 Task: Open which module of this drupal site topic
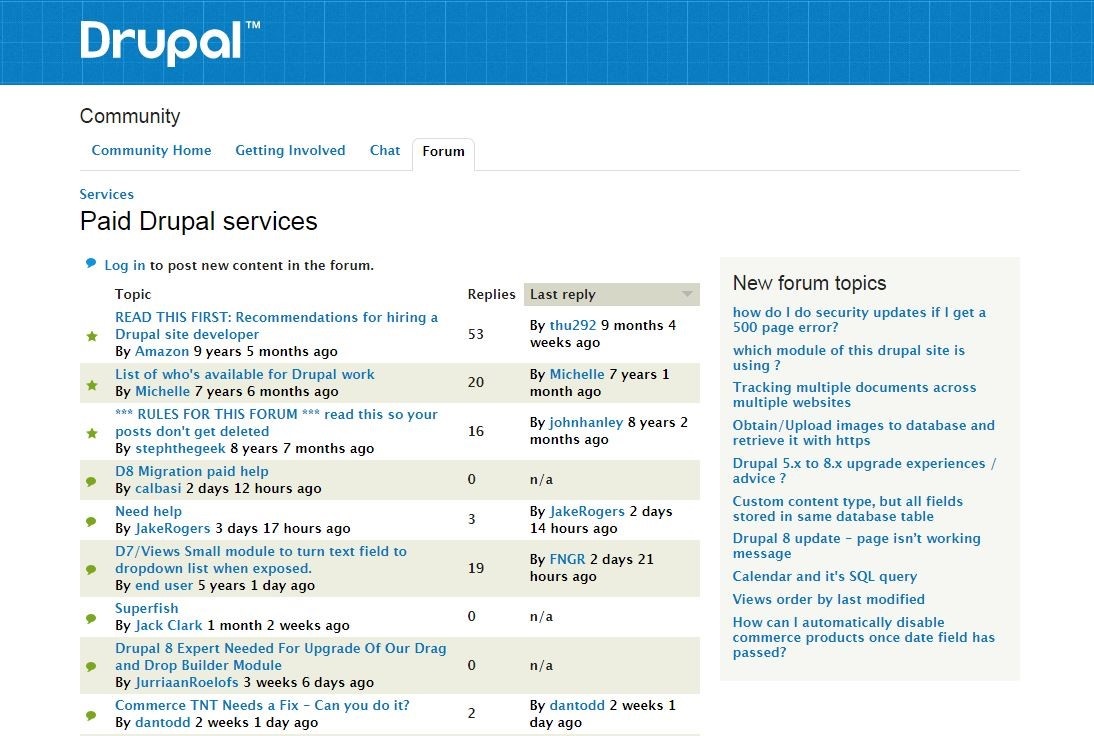[848, 357]
